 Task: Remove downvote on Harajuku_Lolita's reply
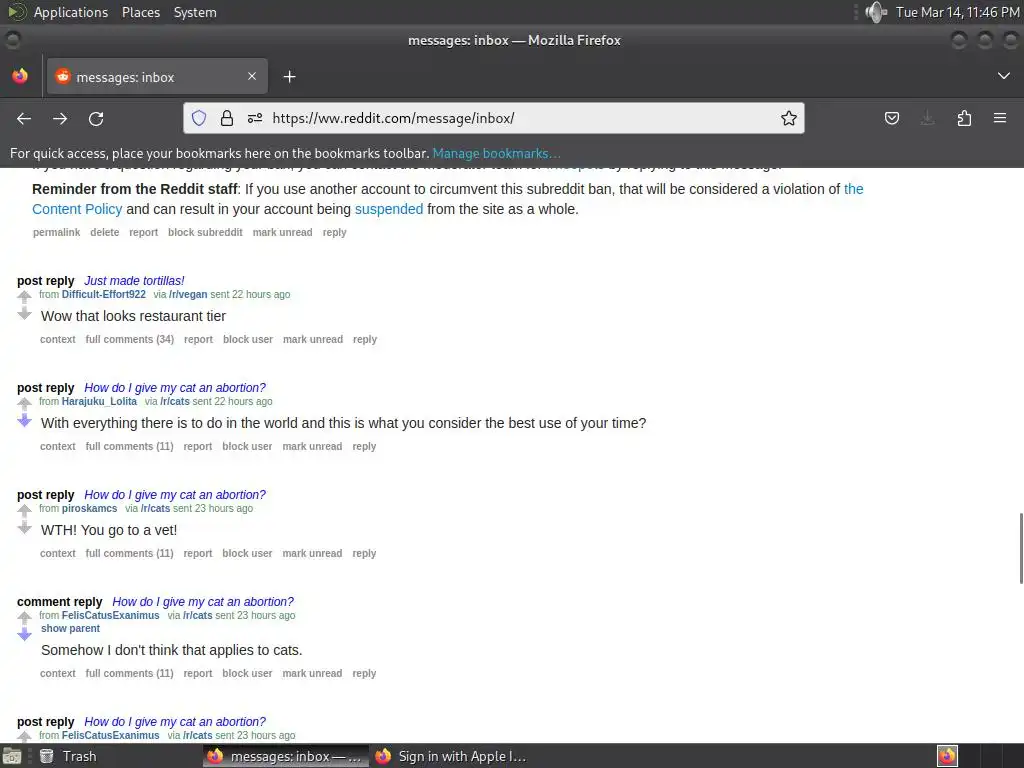pos(24,421)
